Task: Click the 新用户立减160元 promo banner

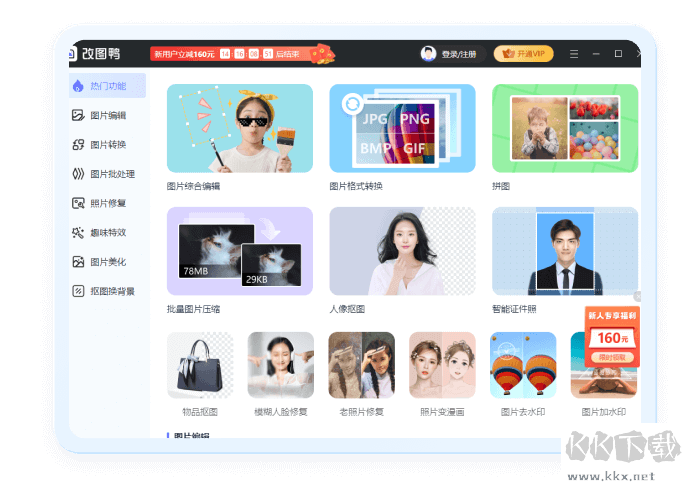Action: [242, 54]
